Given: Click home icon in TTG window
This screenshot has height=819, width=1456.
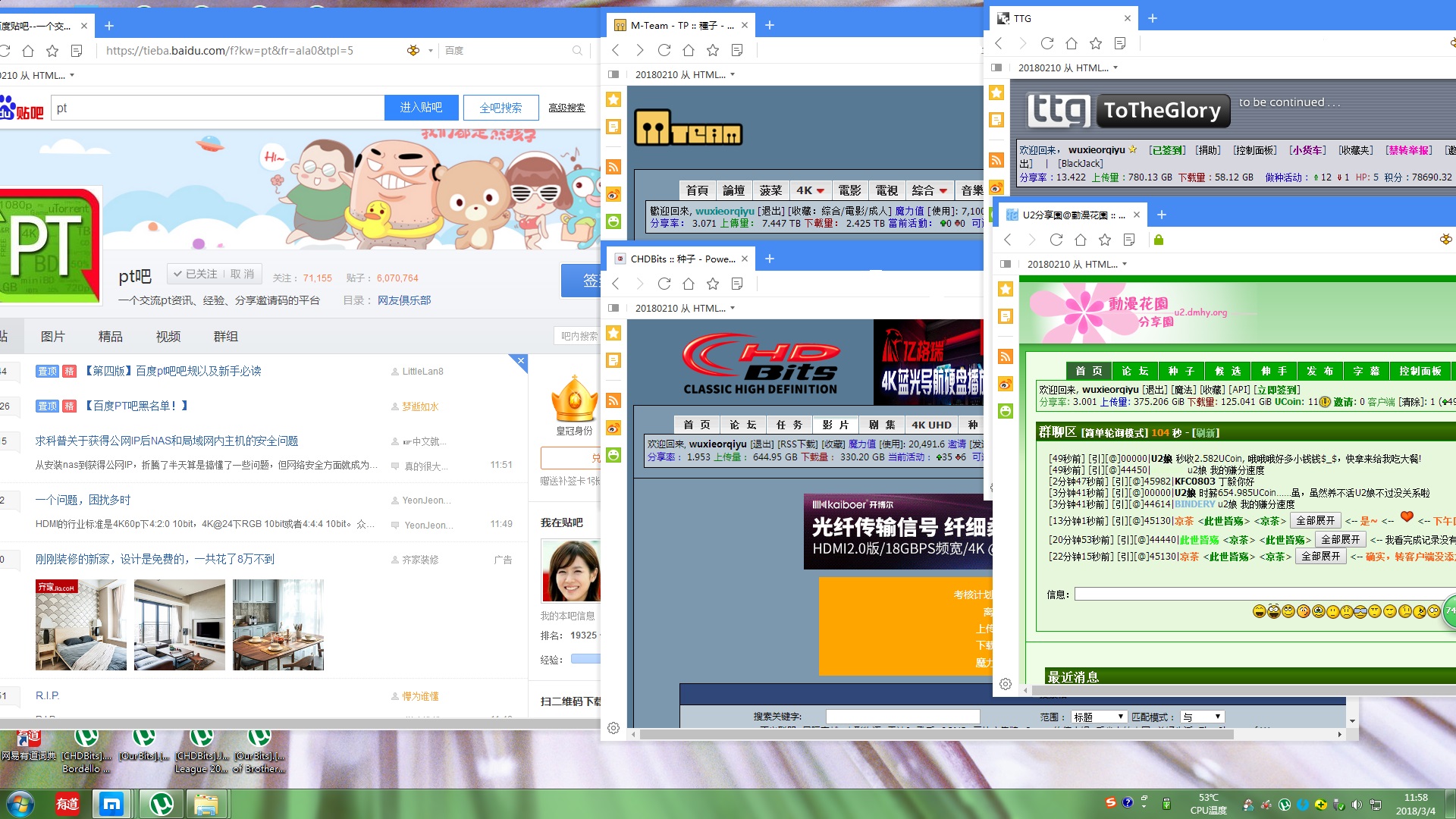Looking at the screenshot, I should tap(1072, 43).
